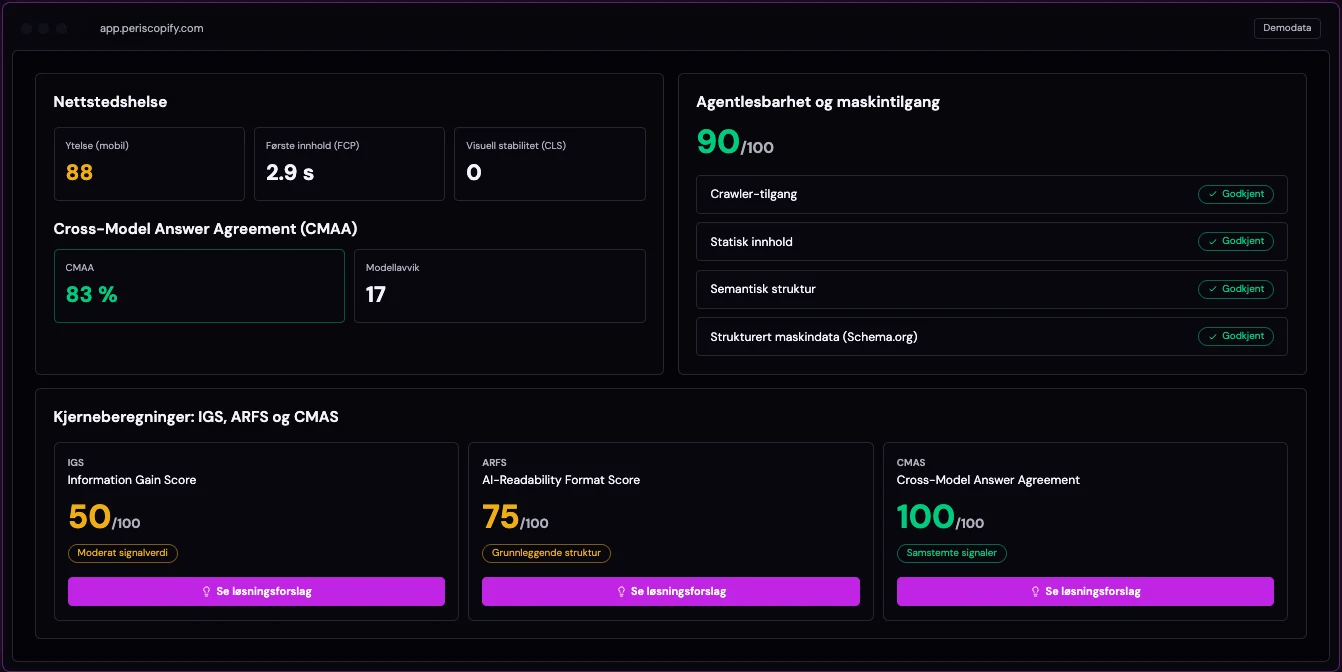
Task: Select the Statisk innhold row
Action: point(992,241)
